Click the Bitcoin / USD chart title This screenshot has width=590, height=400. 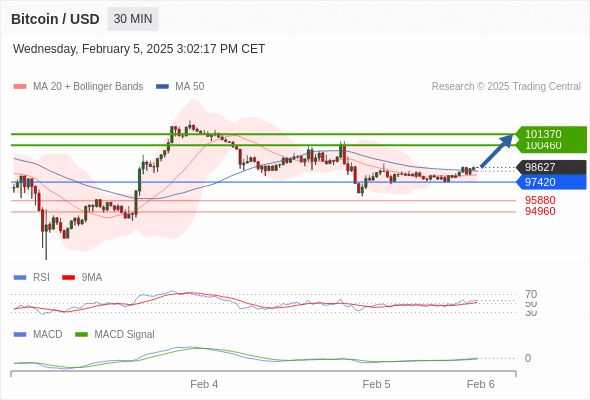[55, 19]
